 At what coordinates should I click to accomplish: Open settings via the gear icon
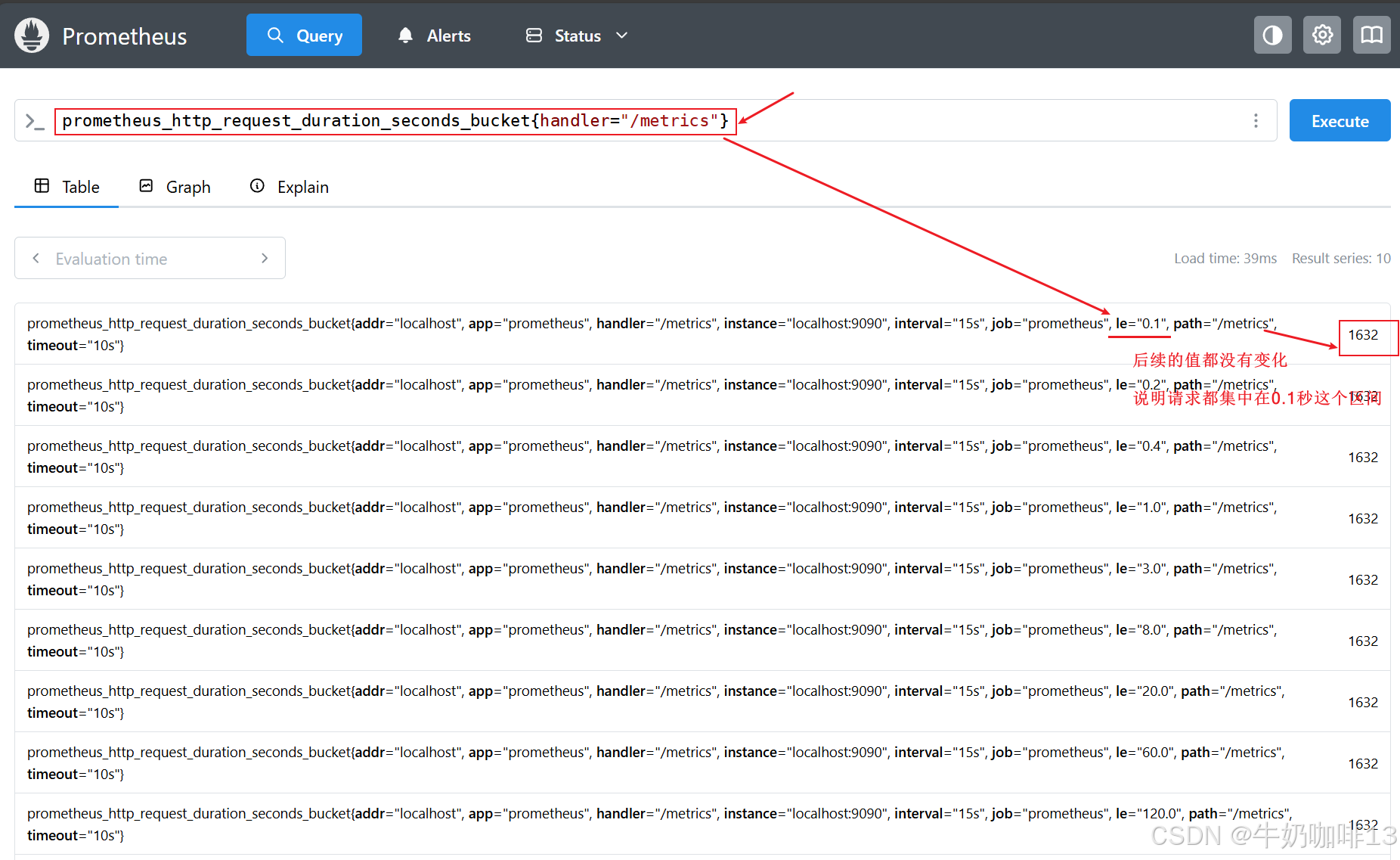tap(1322, 35)
